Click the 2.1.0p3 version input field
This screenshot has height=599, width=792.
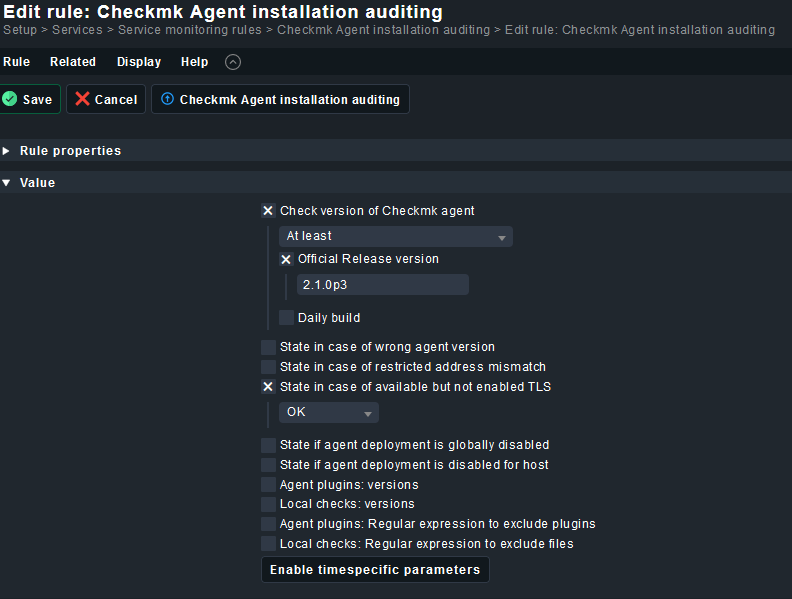pyautogui.click(x=382, y=285)
